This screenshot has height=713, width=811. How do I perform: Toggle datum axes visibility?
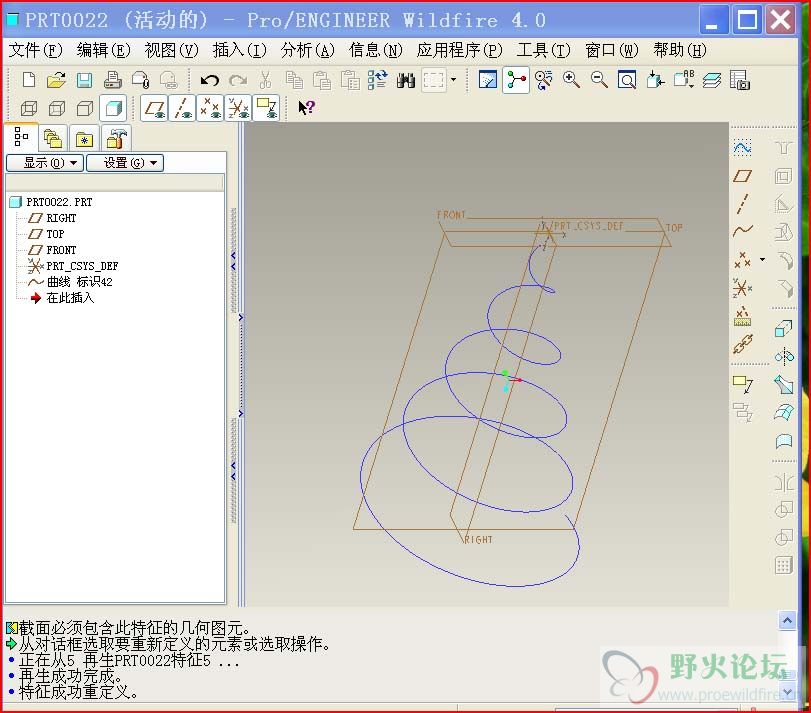click(182, 108)
